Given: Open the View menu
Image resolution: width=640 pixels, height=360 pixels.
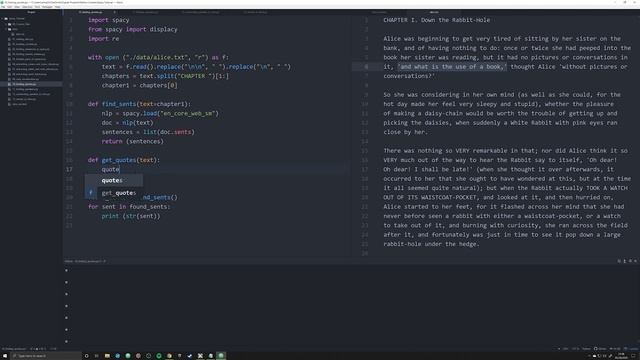Looking at the screenshot, I should (17, 7).
